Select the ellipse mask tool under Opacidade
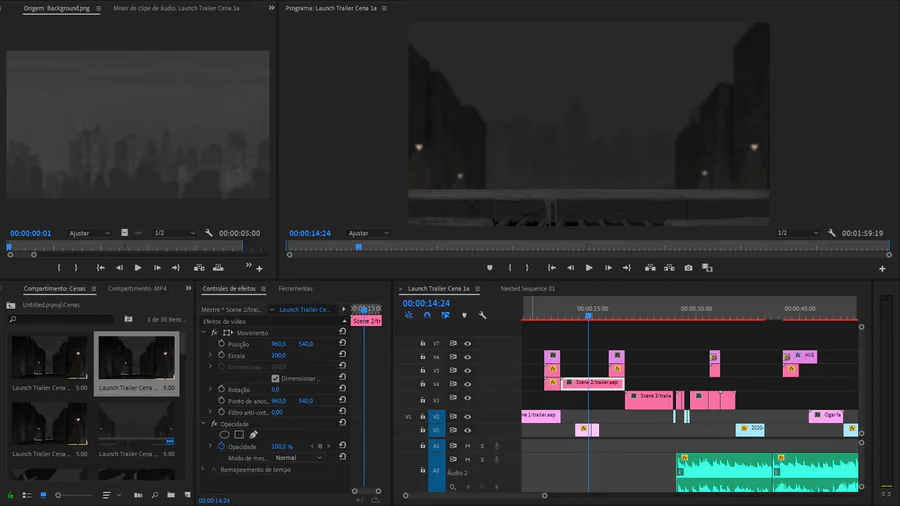Image resolution: width=900 pixels, height=506 pixels. 224,435
